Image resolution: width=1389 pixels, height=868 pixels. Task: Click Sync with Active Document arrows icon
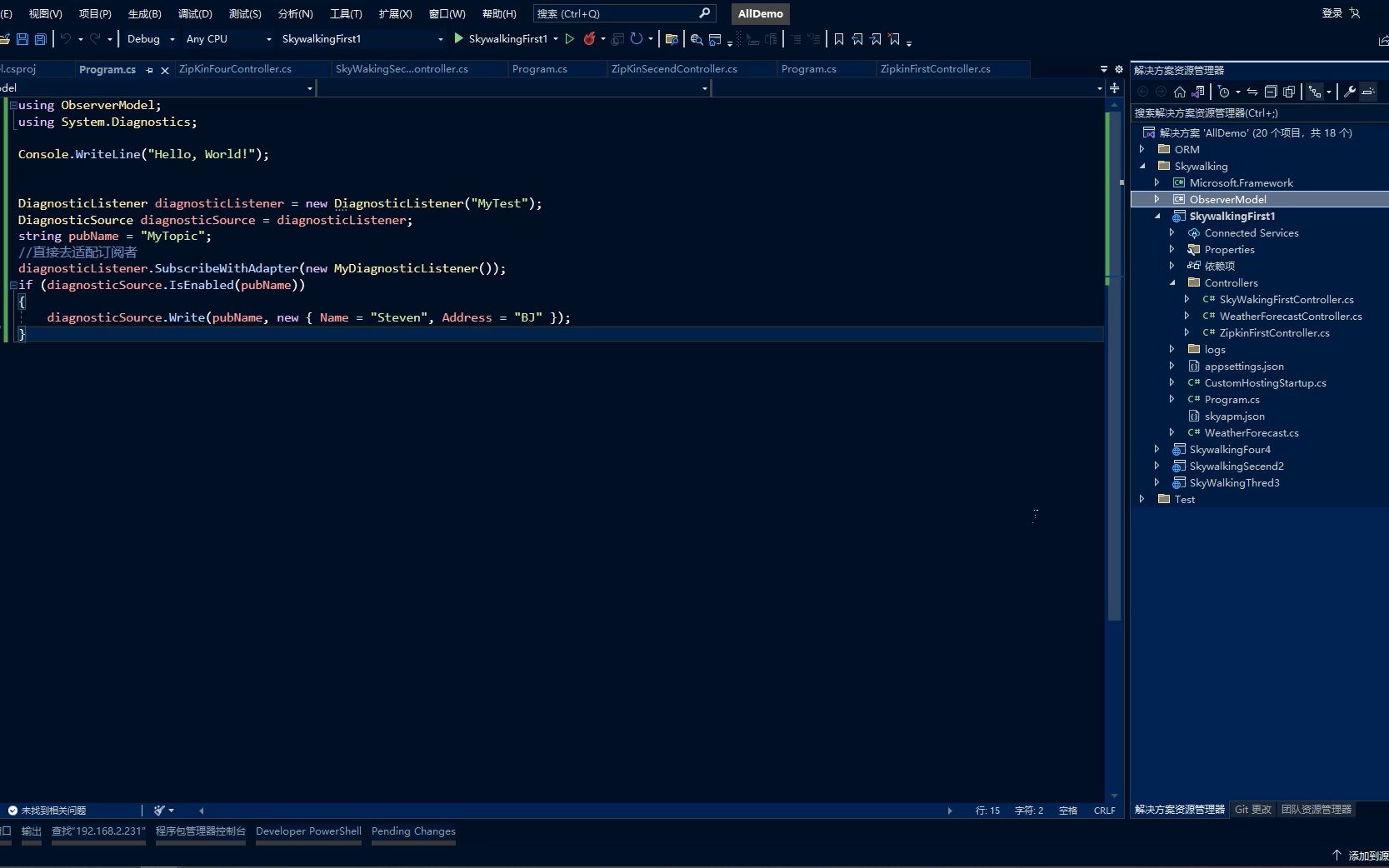(x=1252, y=92)
